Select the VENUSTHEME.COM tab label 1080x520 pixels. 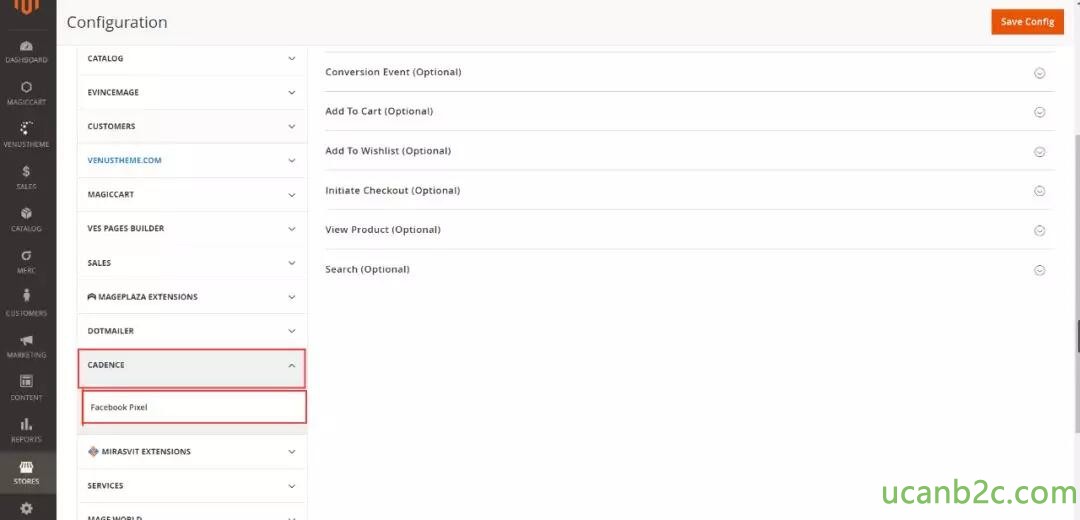pos(125,160)
